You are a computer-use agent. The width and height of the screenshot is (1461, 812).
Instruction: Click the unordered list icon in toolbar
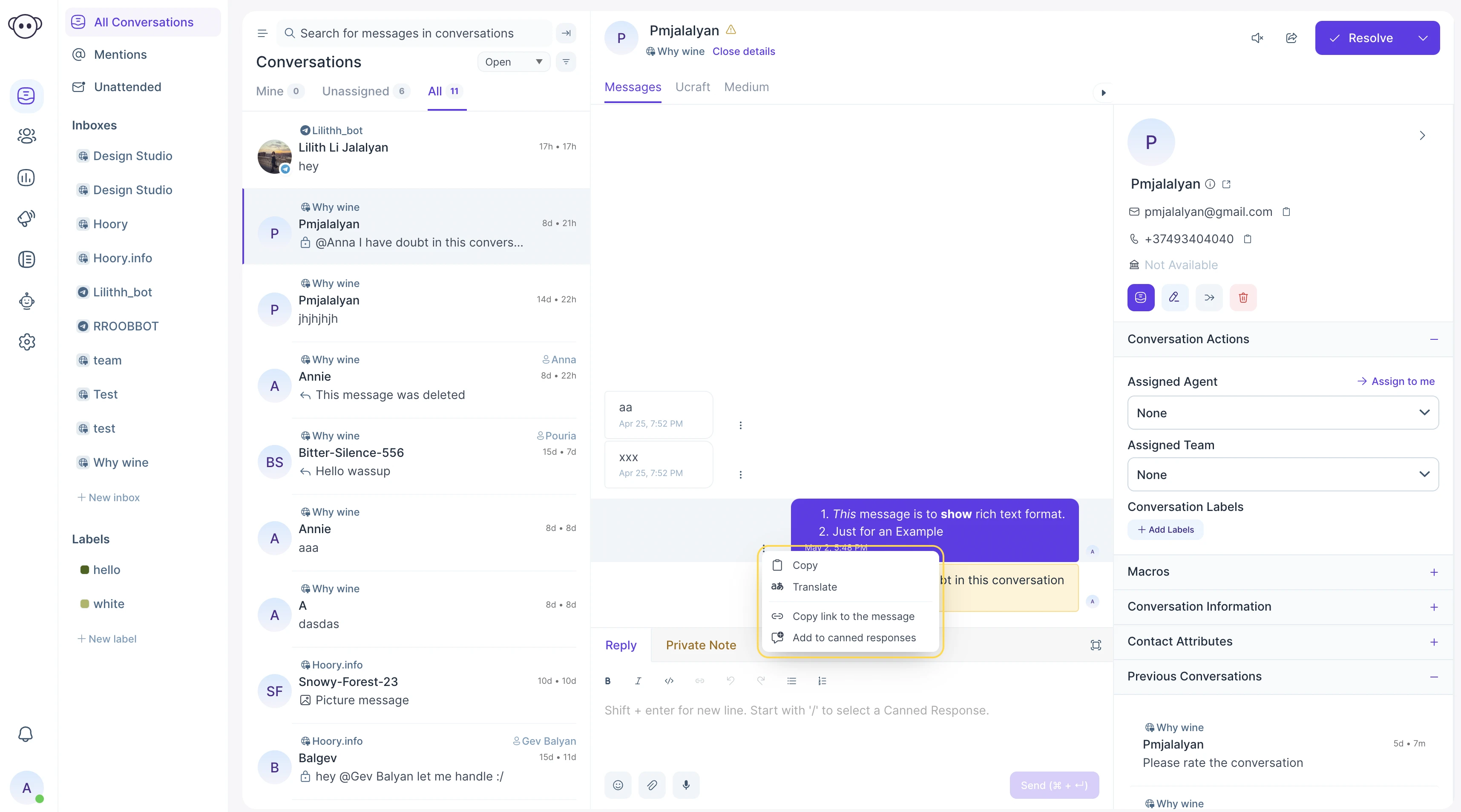pyautogui.click(x=790, y=681)
